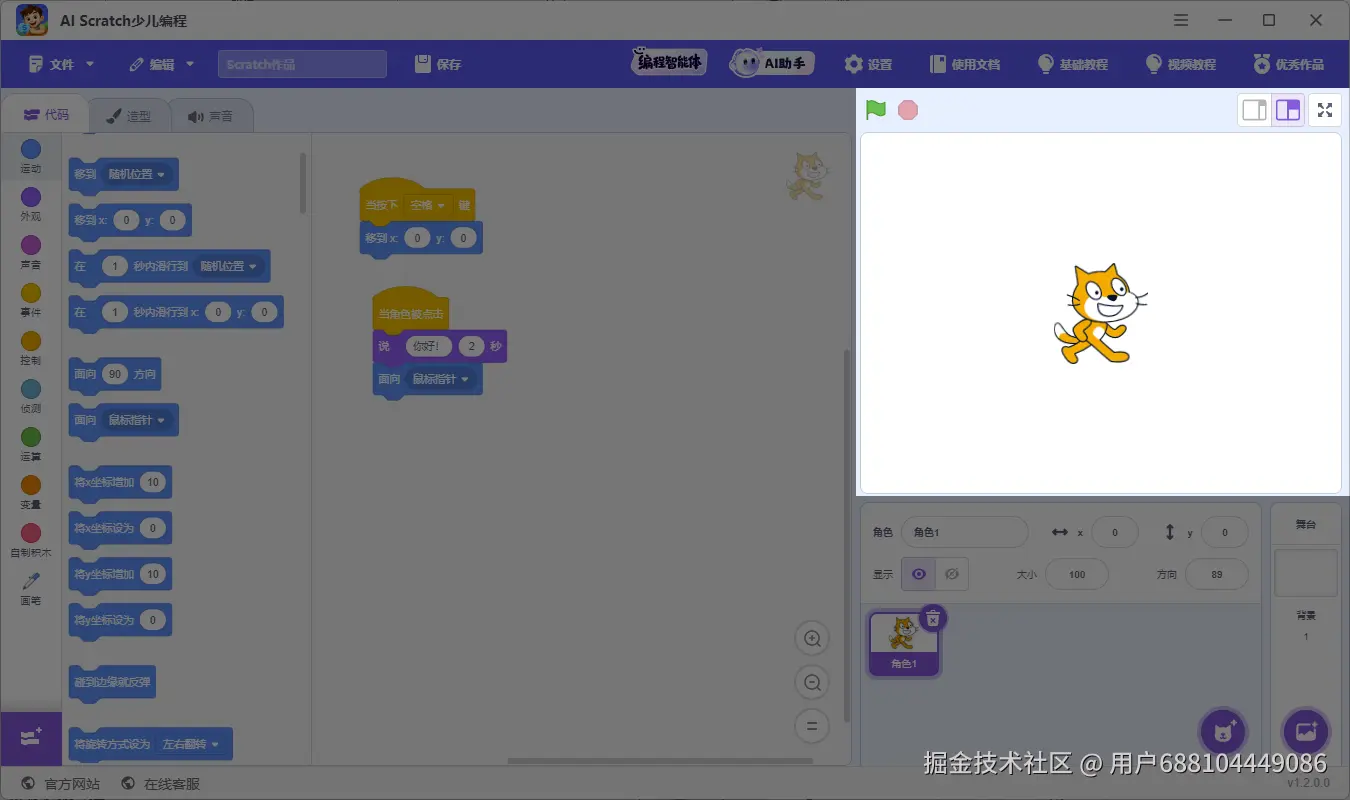
Task: Open the 文件 (File) dropdown menu
Action: 59,62
